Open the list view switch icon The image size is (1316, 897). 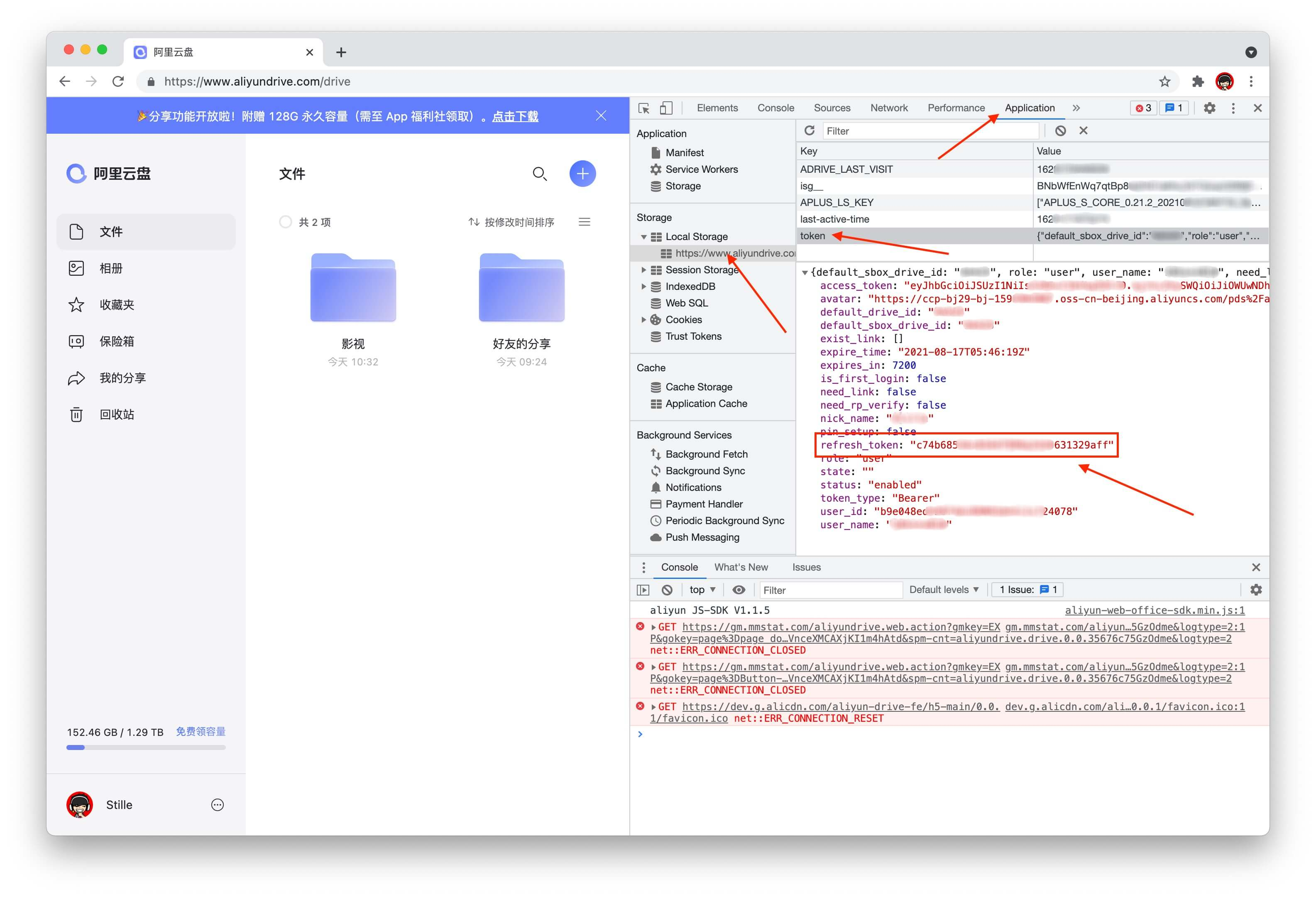pyautogui.click(x=585, y=222)
